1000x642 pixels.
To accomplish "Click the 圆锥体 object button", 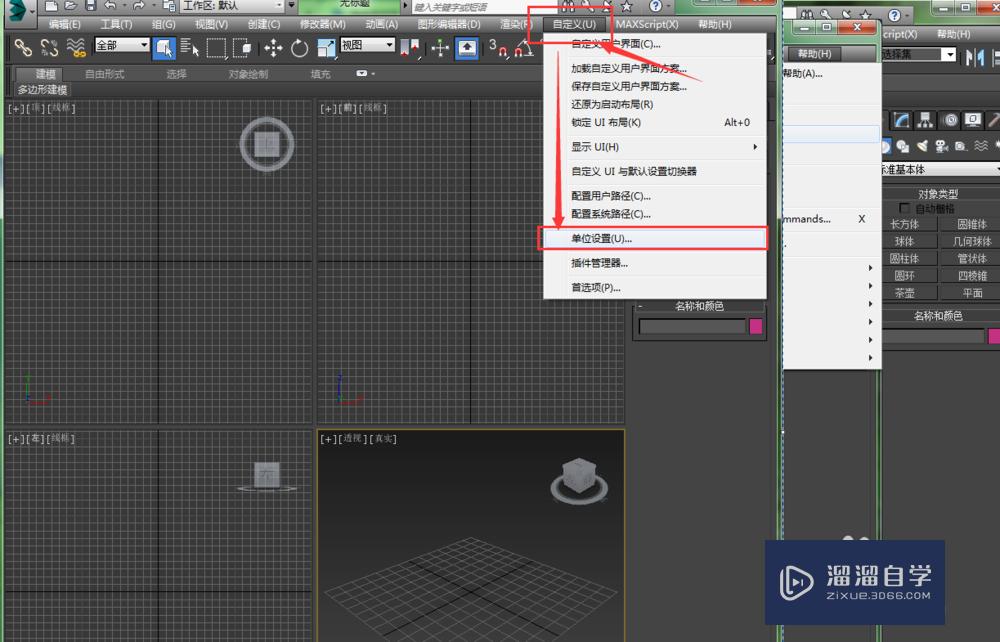I will click(x=971, y=224).
